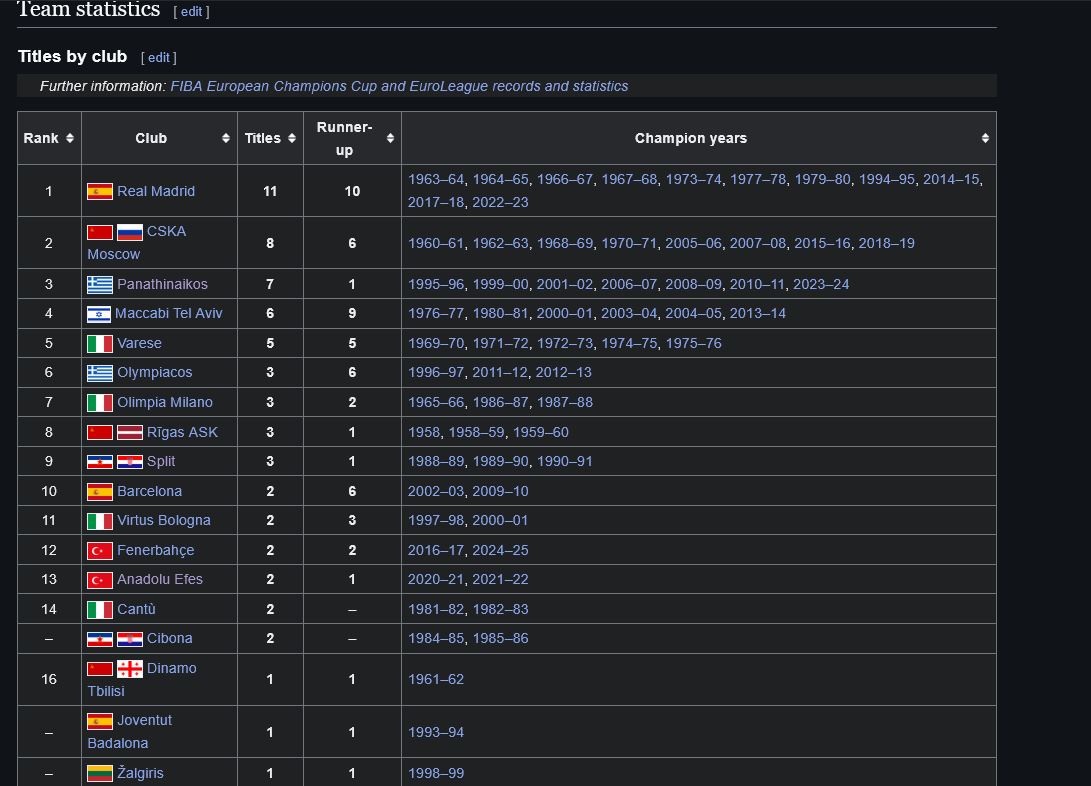The image size is (1091, 786).
Task: Click Latvian flag beside Rīgas ASK
Action: (x=129, y=433)
